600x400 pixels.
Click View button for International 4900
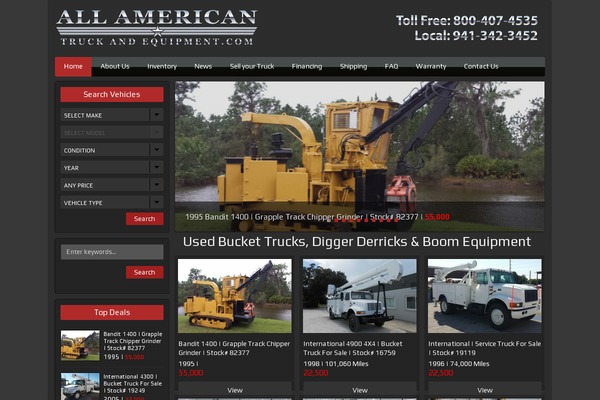click(360, 390)
